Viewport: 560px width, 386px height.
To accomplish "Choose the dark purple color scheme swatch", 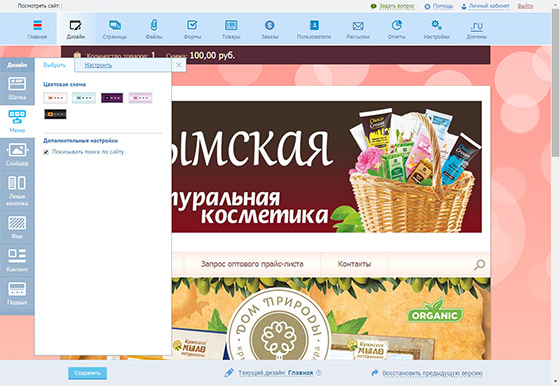I will (112, 98).
